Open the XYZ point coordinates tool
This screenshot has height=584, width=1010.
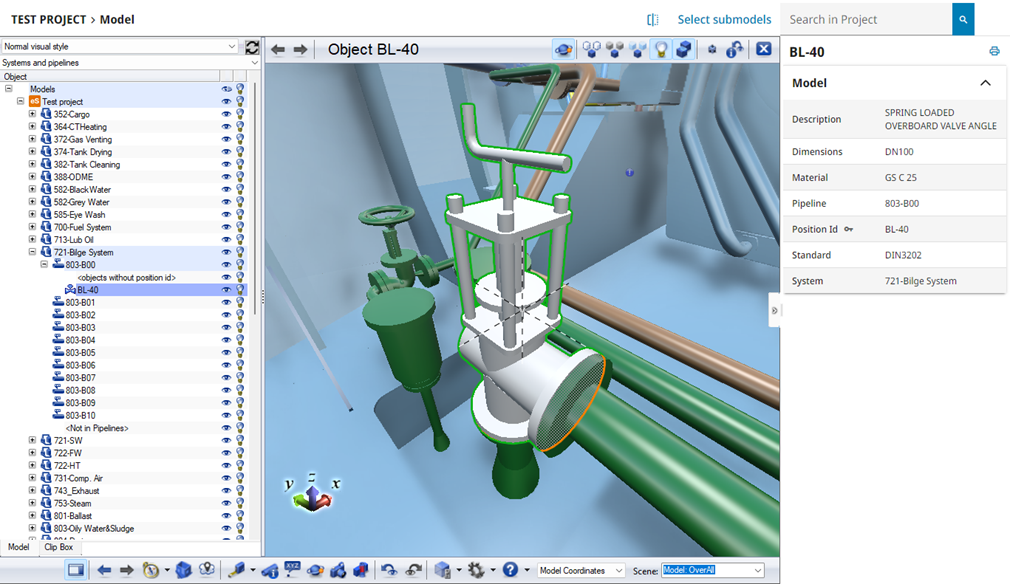click(293, 569)
